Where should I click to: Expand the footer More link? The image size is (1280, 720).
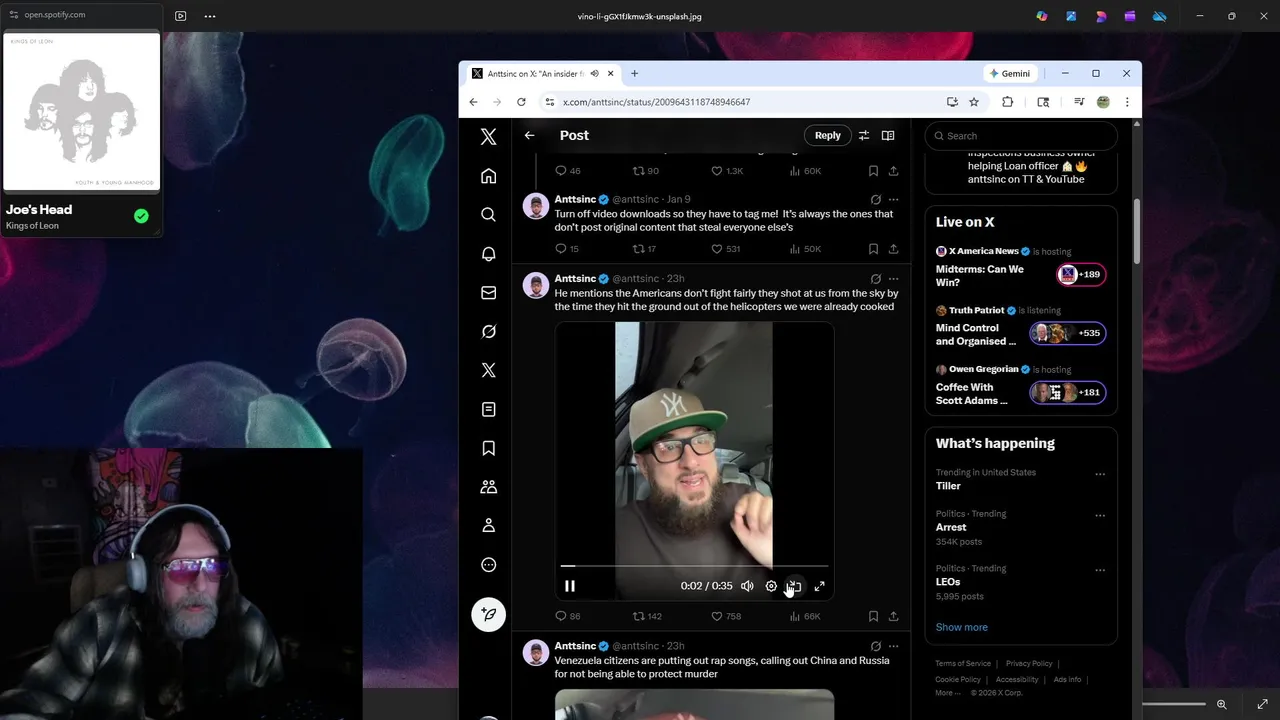pyautogui.click(x=947, y=692)
